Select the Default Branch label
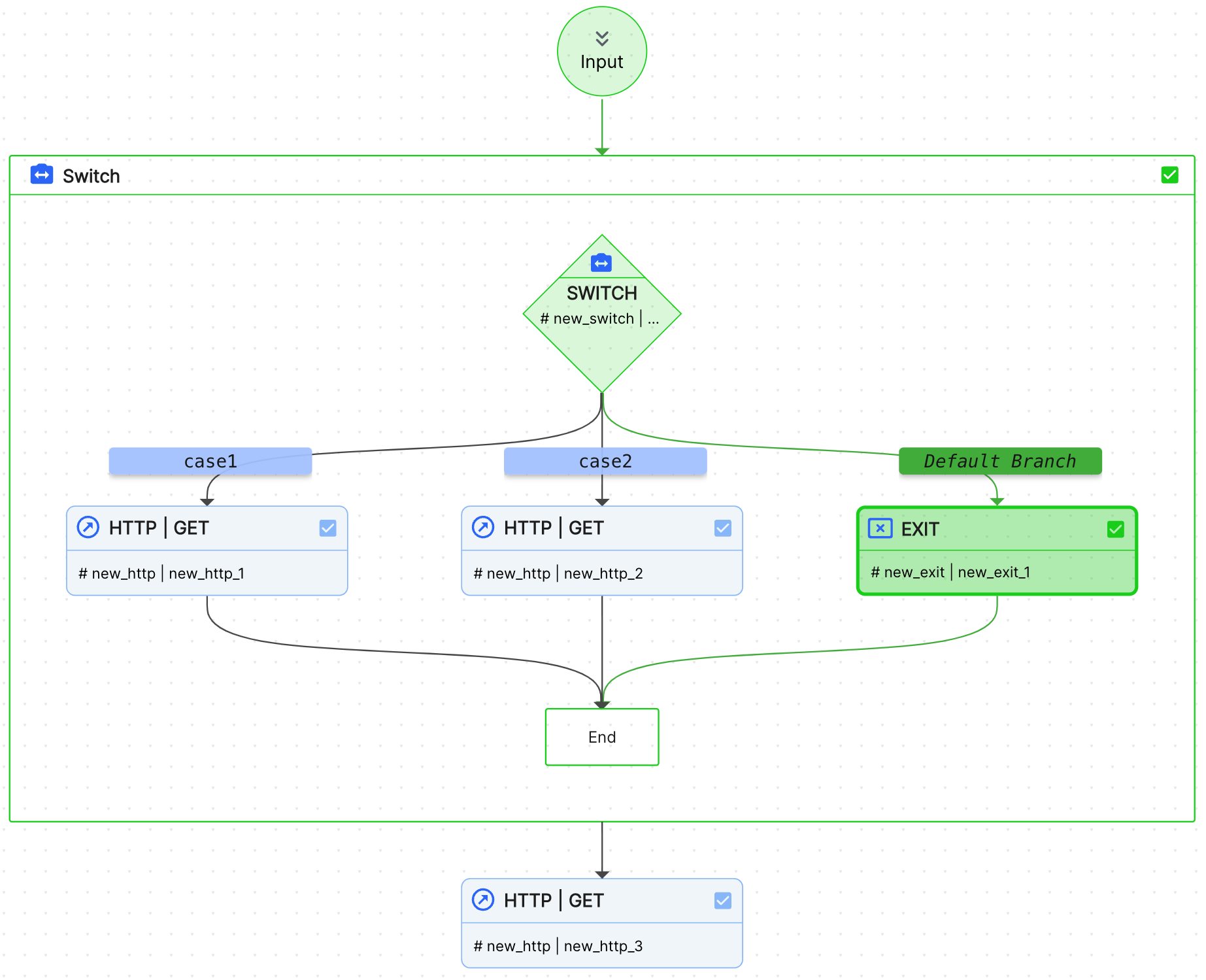The width and height of the screenshot is (1206, 980). coord(999,461)
